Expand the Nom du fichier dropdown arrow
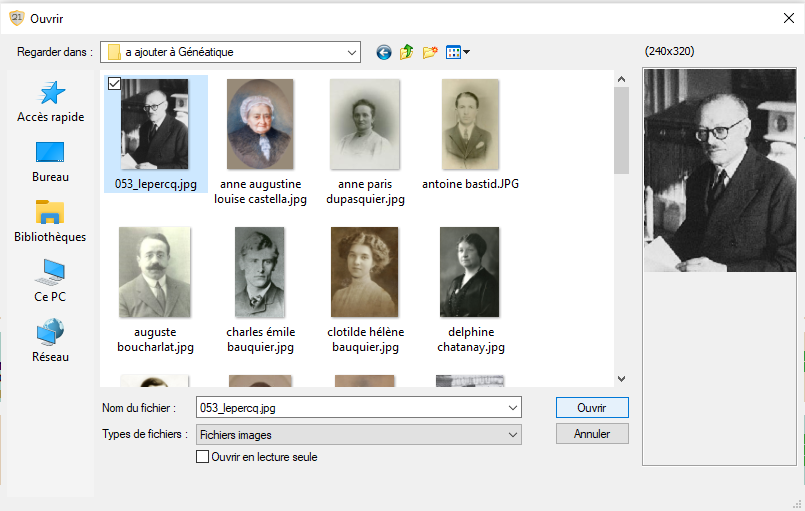Screen dimensions: 805x511 [512, 408]
